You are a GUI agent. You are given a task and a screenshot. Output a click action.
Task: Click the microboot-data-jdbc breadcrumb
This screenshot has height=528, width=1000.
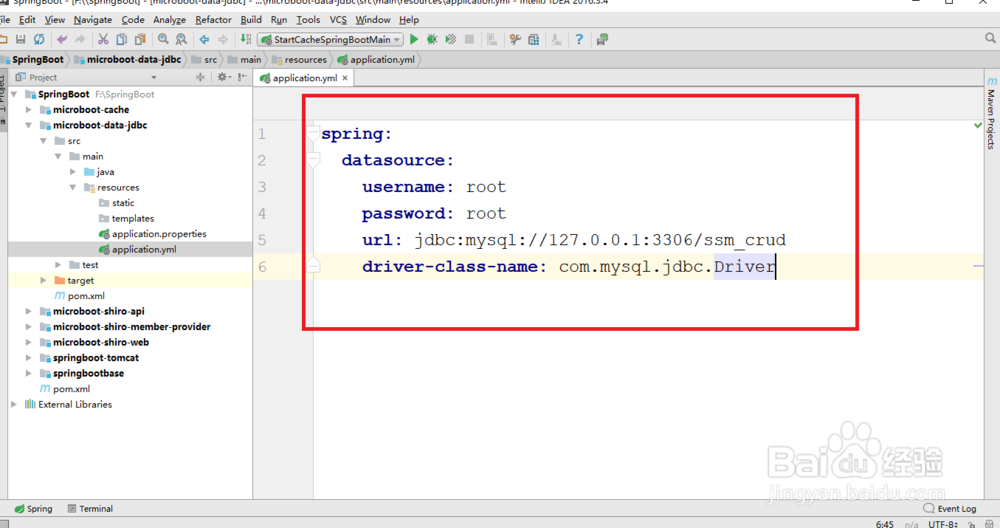click(x=128, y=60)
